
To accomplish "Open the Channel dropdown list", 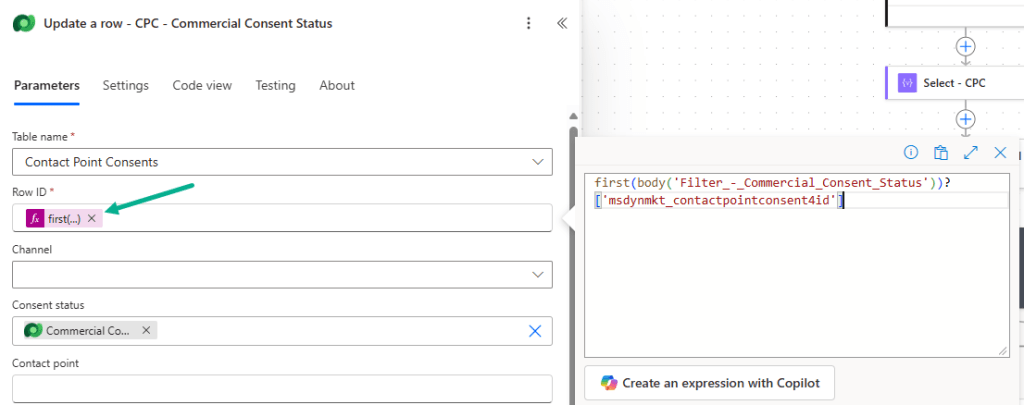I will coord(537,274).
